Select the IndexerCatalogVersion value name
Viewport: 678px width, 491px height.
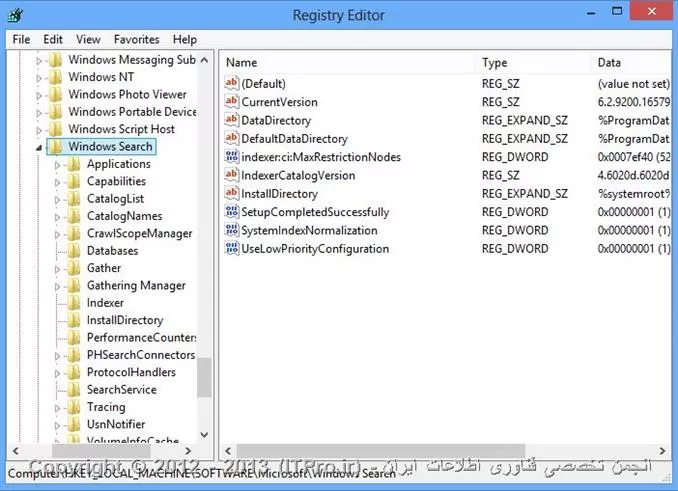point(298,175)
